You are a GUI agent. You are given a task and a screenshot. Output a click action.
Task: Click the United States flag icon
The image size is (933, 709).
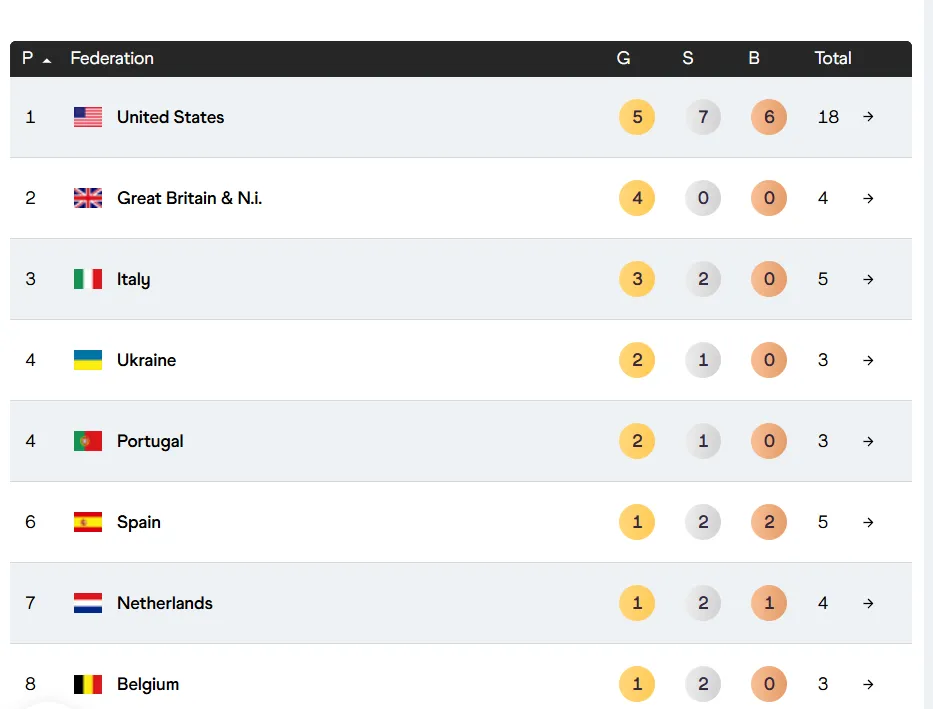pos(88,117)
